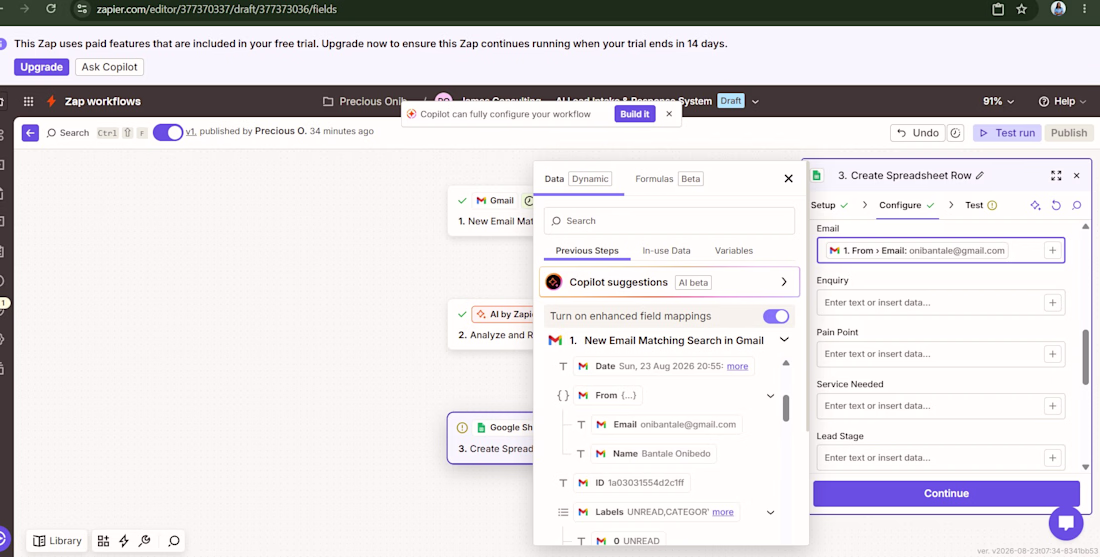
Task: Open dropdown next to Draft badge
Action: (x=756, y=101)
